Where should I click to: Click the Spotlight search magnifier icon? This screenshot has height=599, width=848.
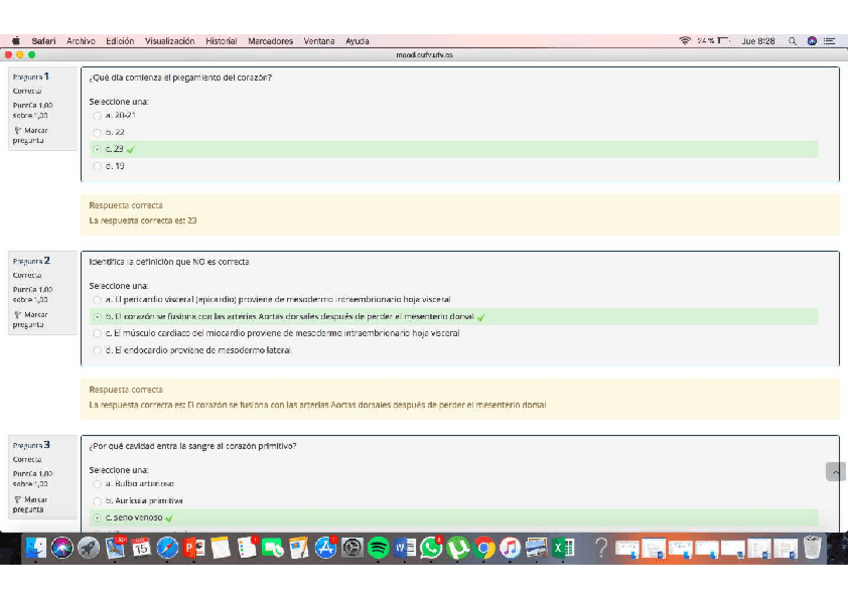[x=792, y=41]
